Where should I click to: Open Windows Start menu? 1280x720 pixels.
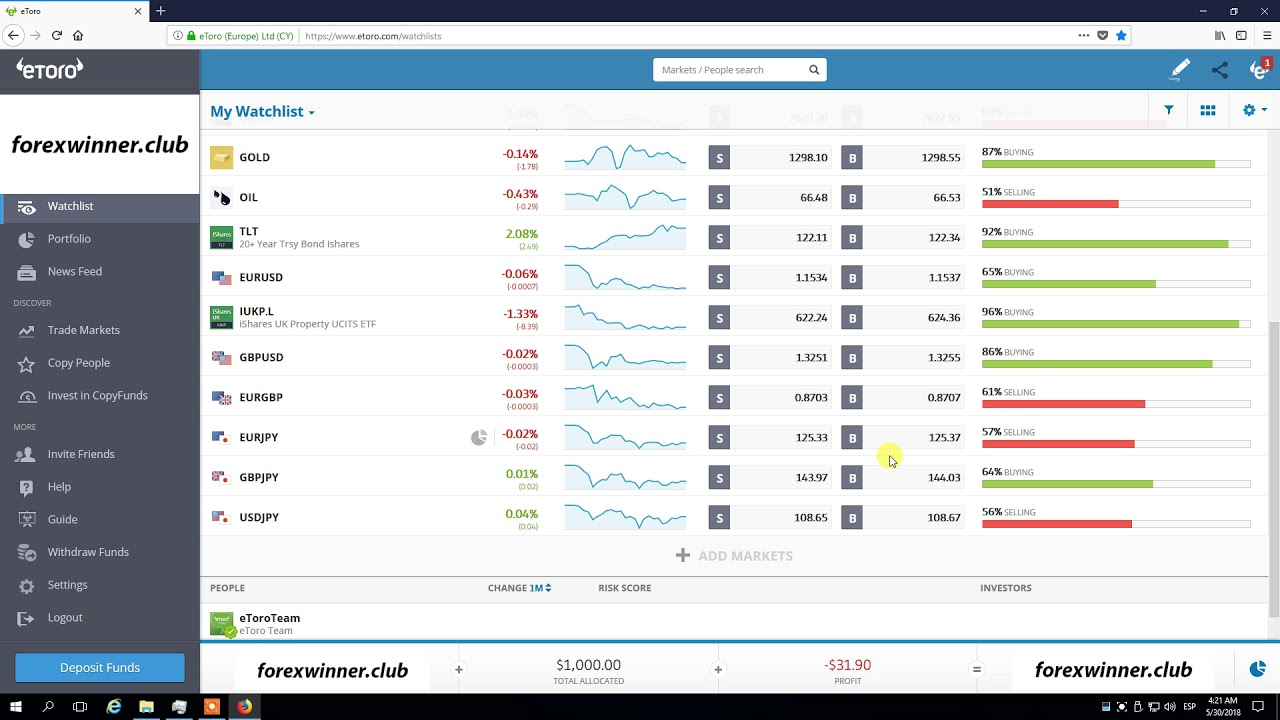point(15,707)
